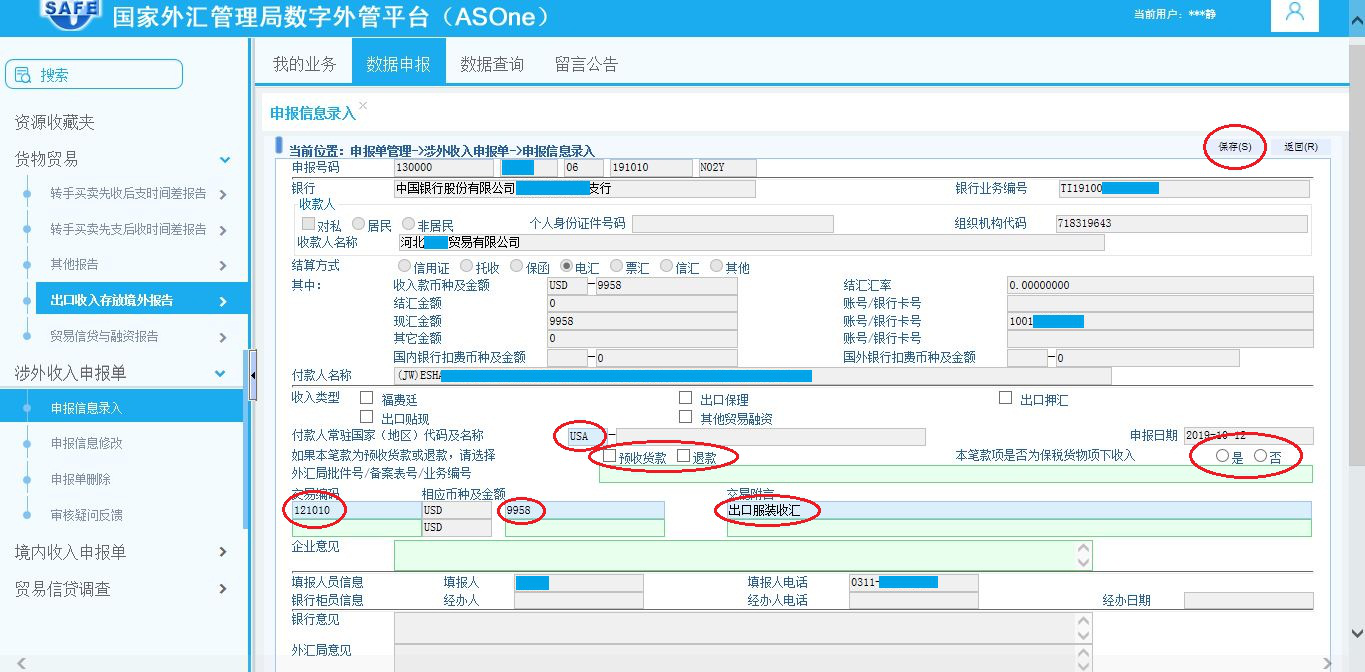Click the 收款人名称 field
This screenshot has width=1365, height=672.
coord(751,242)
